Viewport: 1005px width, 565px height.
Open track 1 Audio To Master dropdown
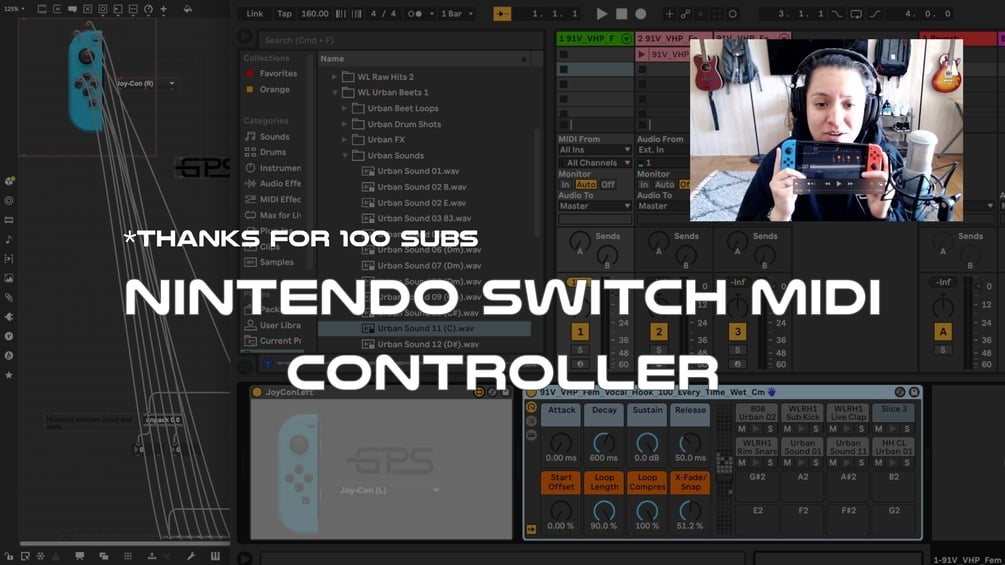point(595,206)
